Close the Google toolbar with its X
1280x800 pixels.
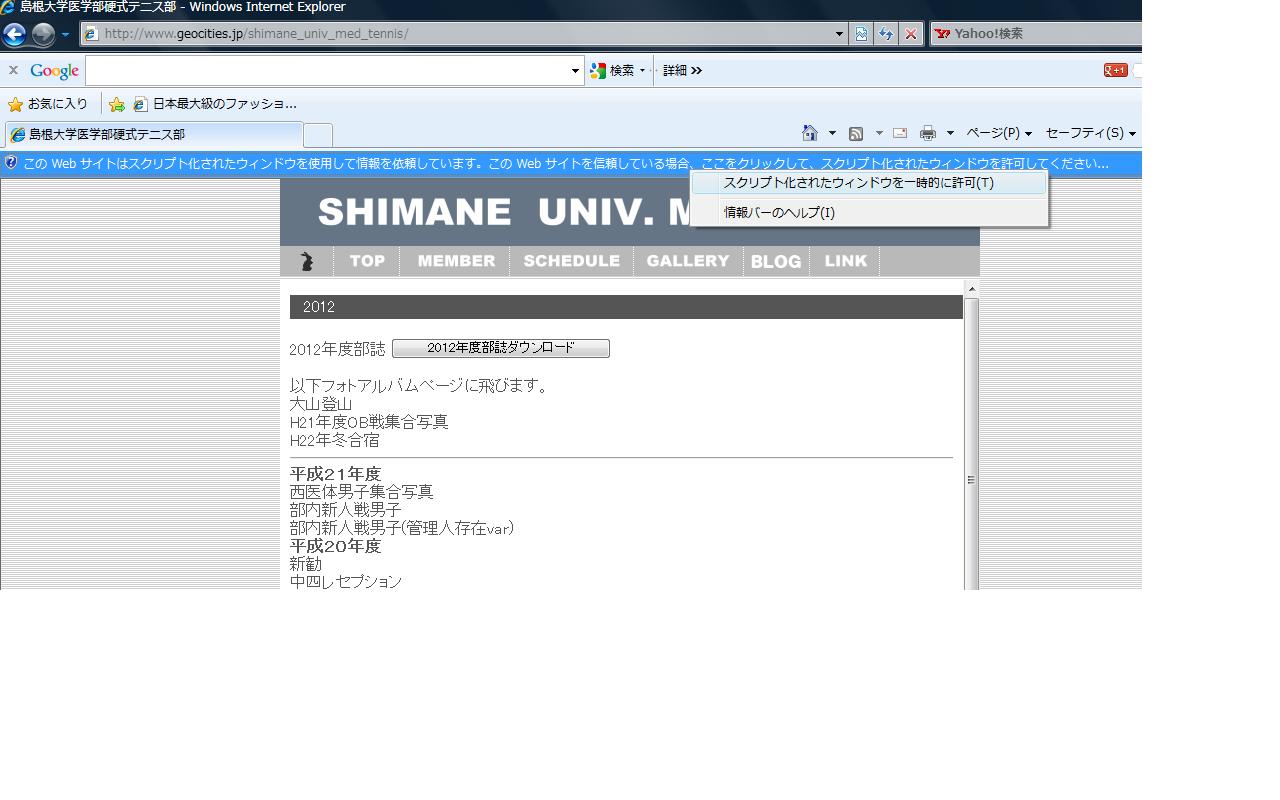(13, 70)
